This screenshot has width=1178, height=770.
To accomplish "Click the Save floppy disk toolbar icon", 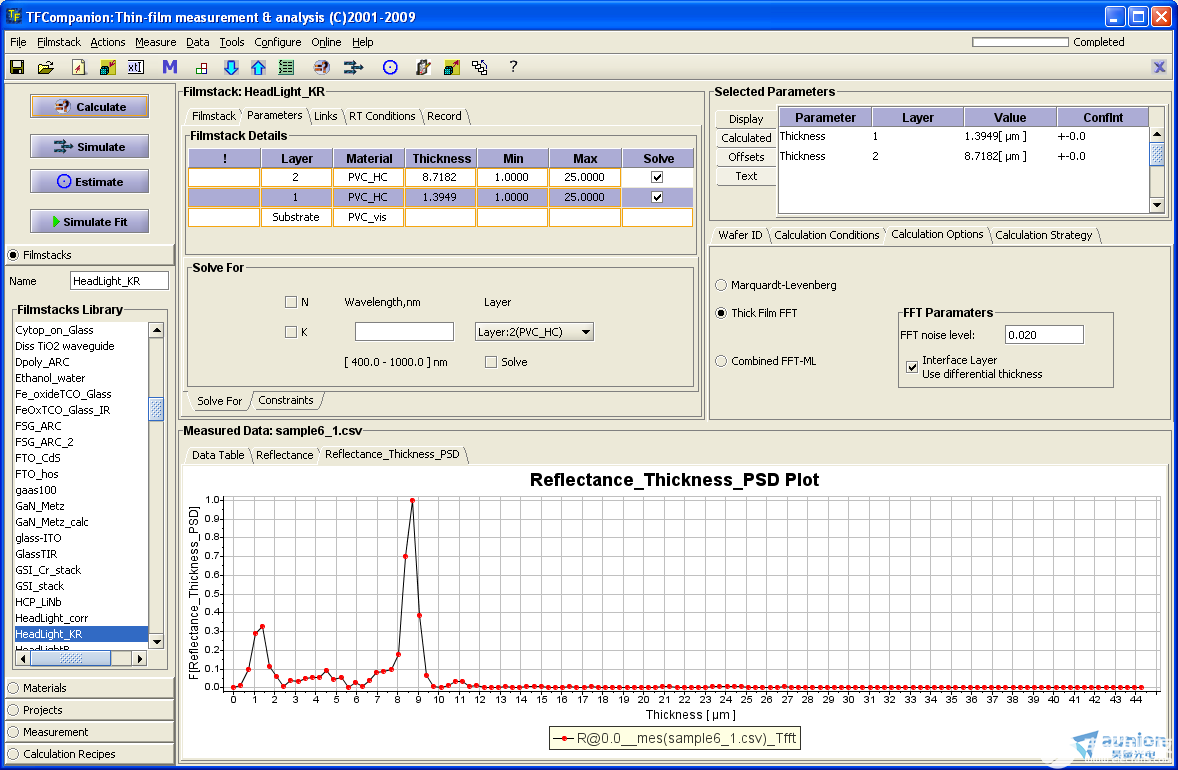I will tap(17, 67).
